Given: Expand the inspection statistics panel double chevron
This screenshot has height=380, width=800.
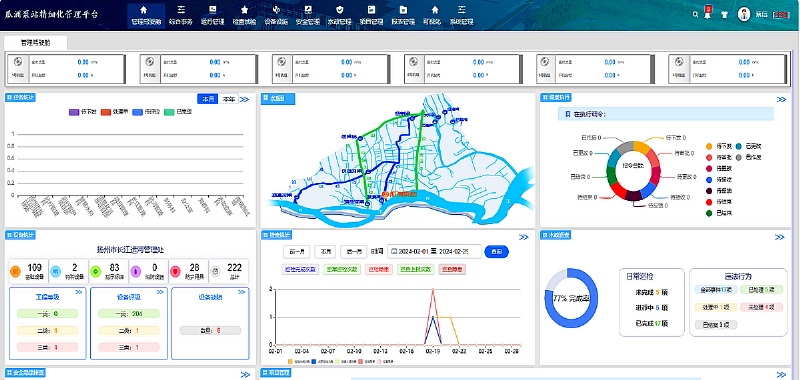Looking at the screenshot, I should [x=523, y=237].
